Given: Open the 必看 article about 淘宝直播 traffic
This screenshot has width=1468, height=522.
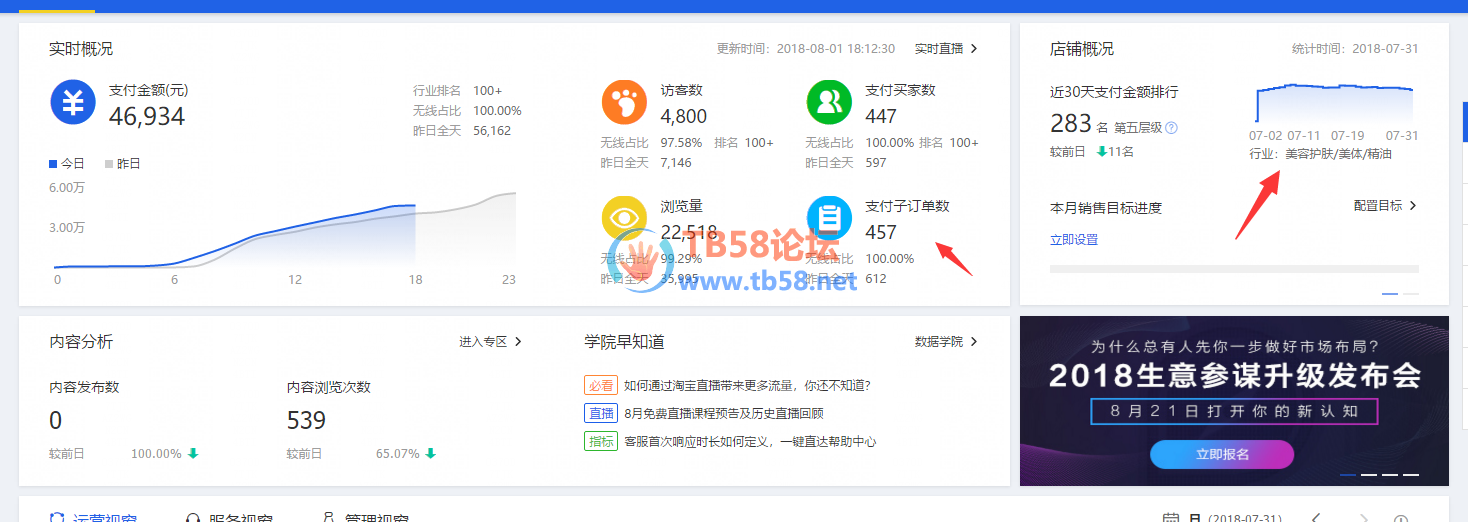Looking at the screenshot, I should coord(747,385).
